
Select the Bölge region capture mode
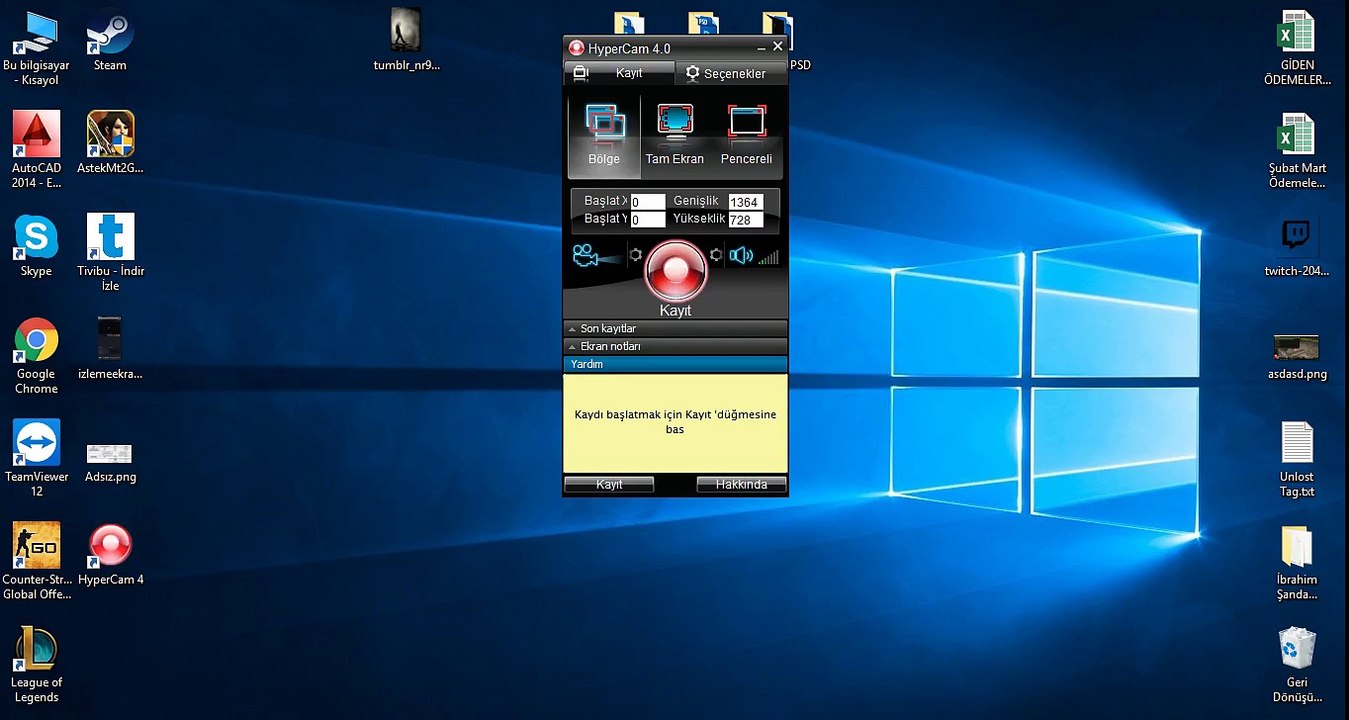tap(604, 135)
